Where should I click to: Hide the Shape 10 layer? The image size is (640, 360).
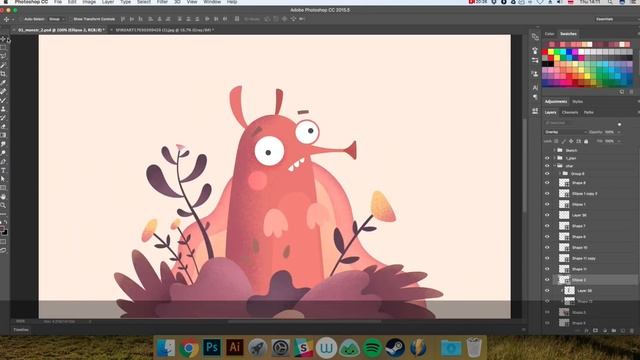click(547, 247)
